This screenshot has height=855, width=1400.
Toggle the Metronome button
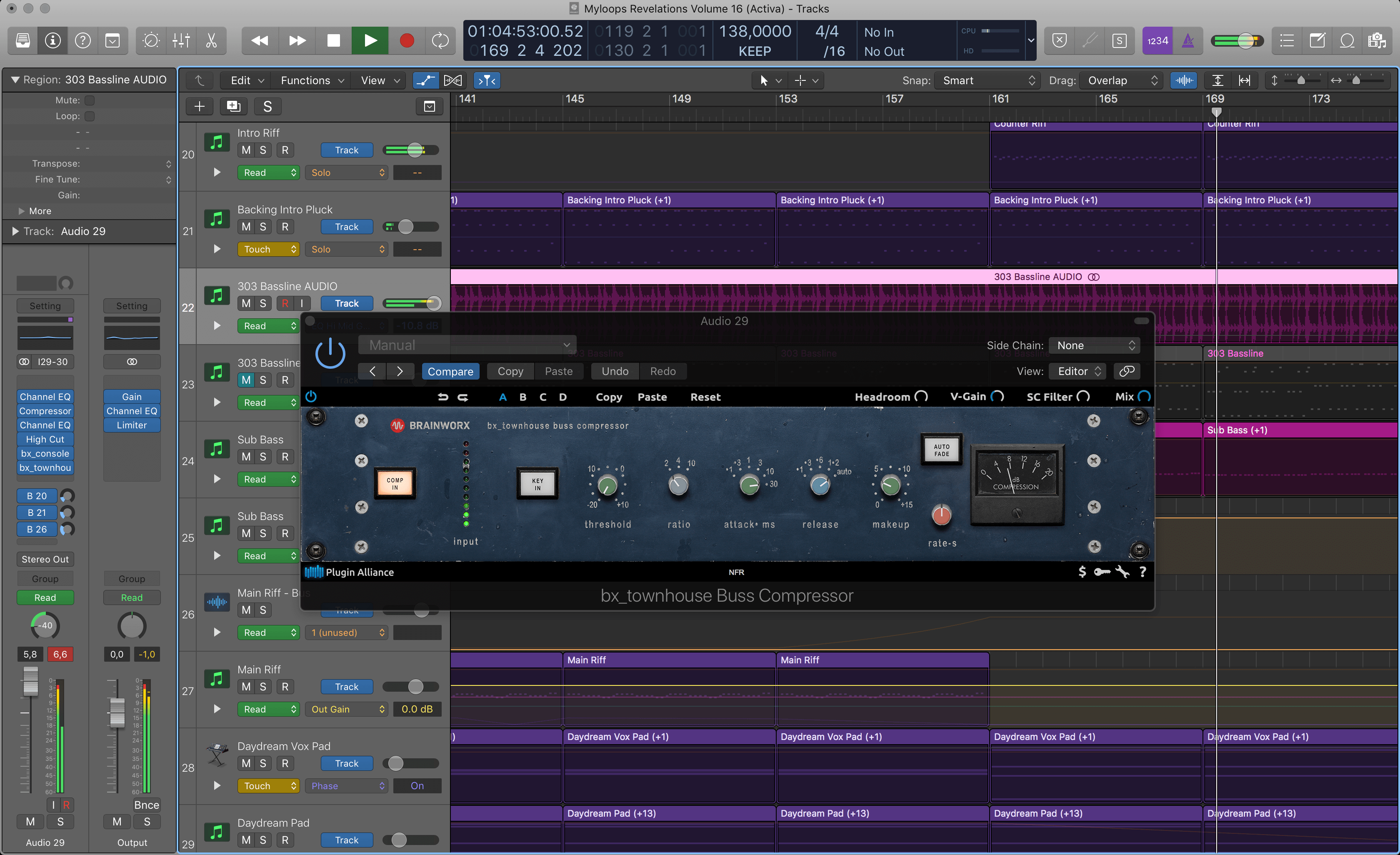[x=1188, y=40]
